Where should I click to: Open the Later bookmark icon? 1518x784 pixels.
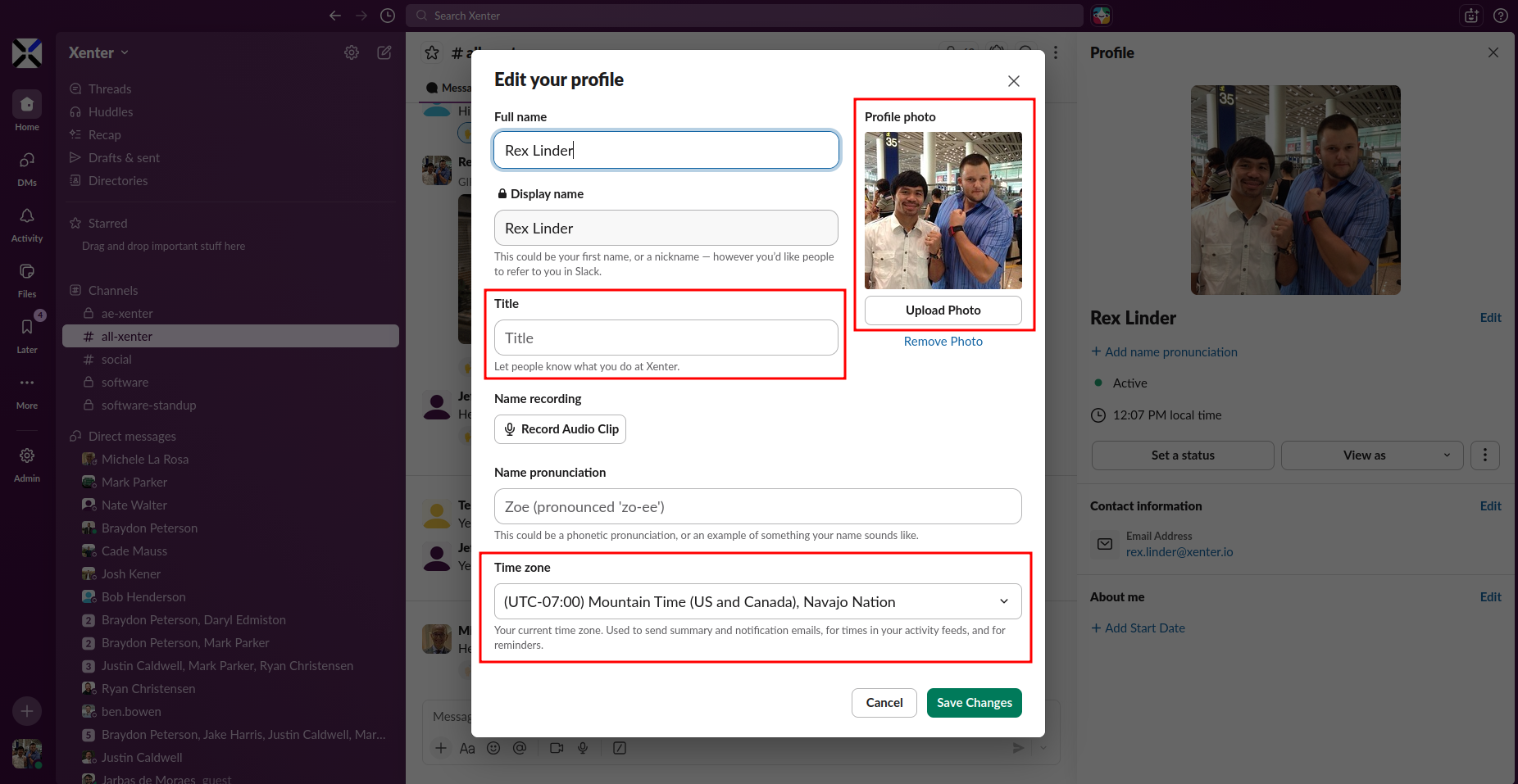tap(27, 329)
